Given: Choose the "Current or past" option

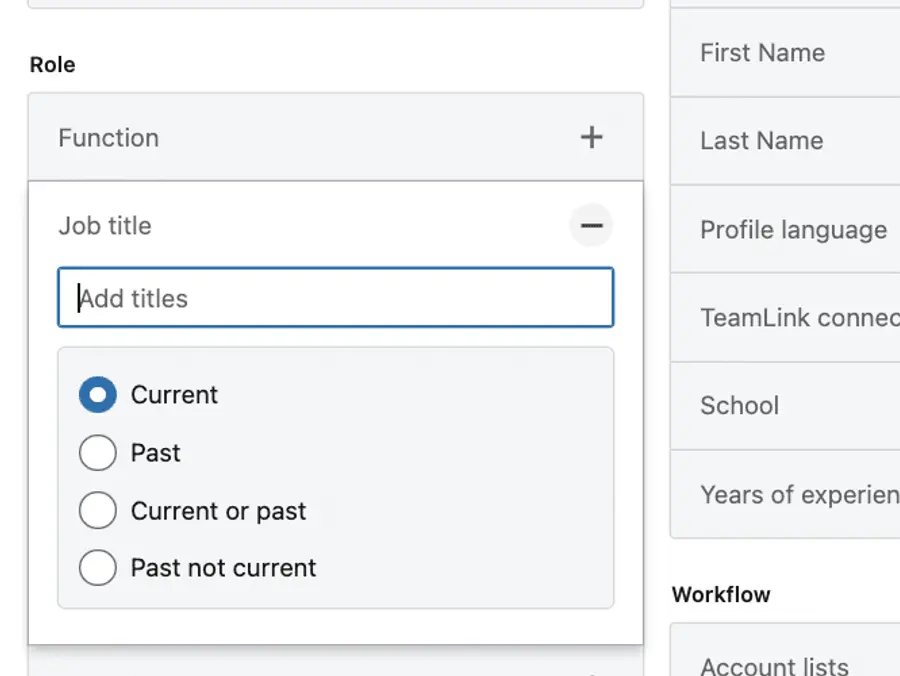Looking at the screenshot, I should [97, 510].
